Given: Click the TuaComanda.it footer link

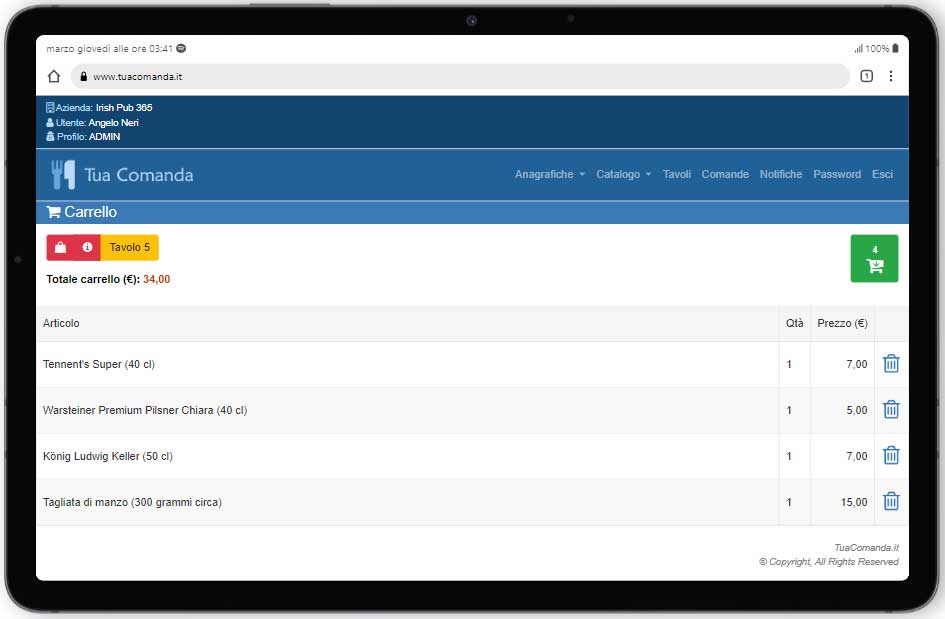Looking at the screenshot, I should pos(866,547).
